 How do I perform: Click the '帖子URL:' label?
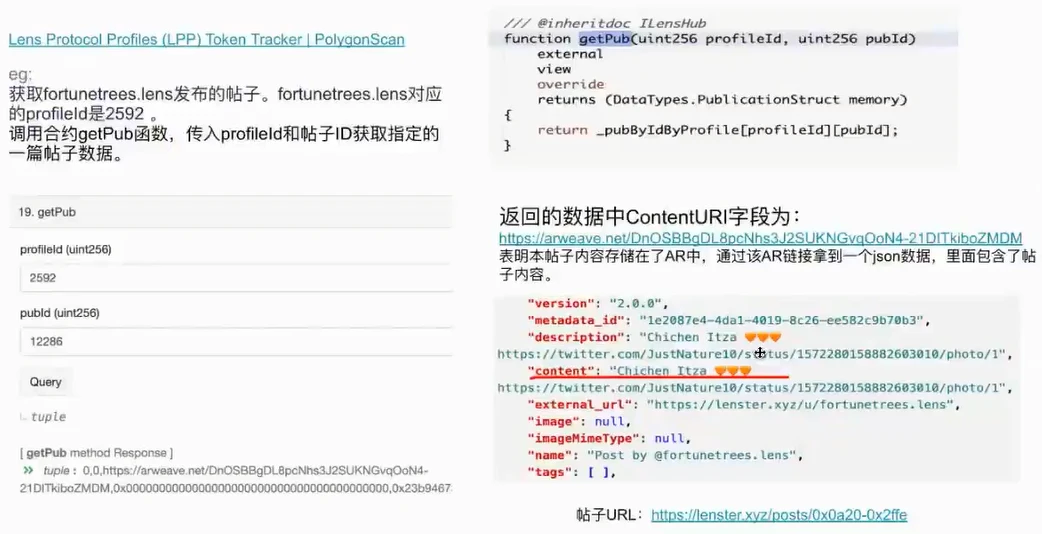tap(610, 515)
